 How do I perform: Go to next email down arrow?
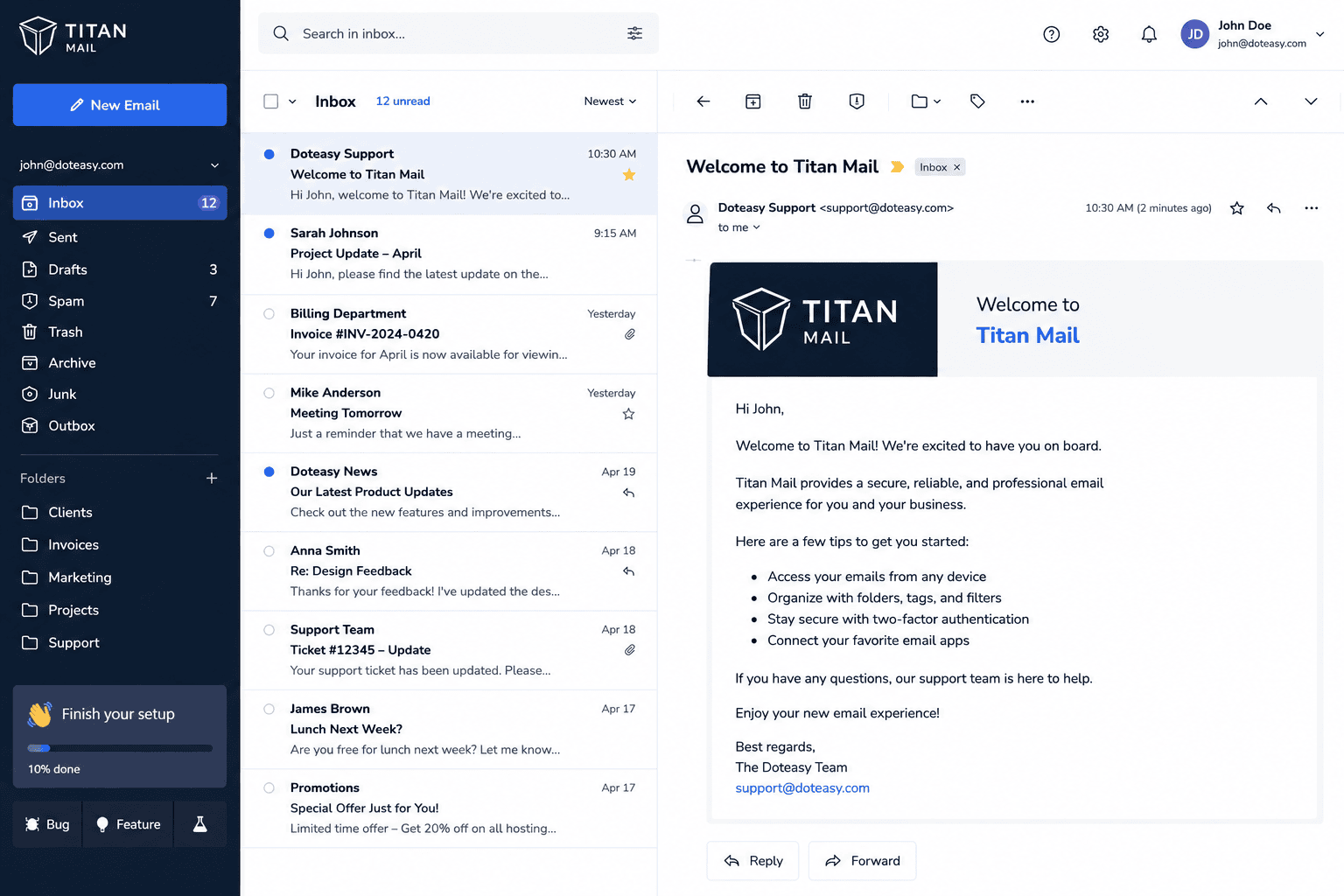(x=1311, y=101)
